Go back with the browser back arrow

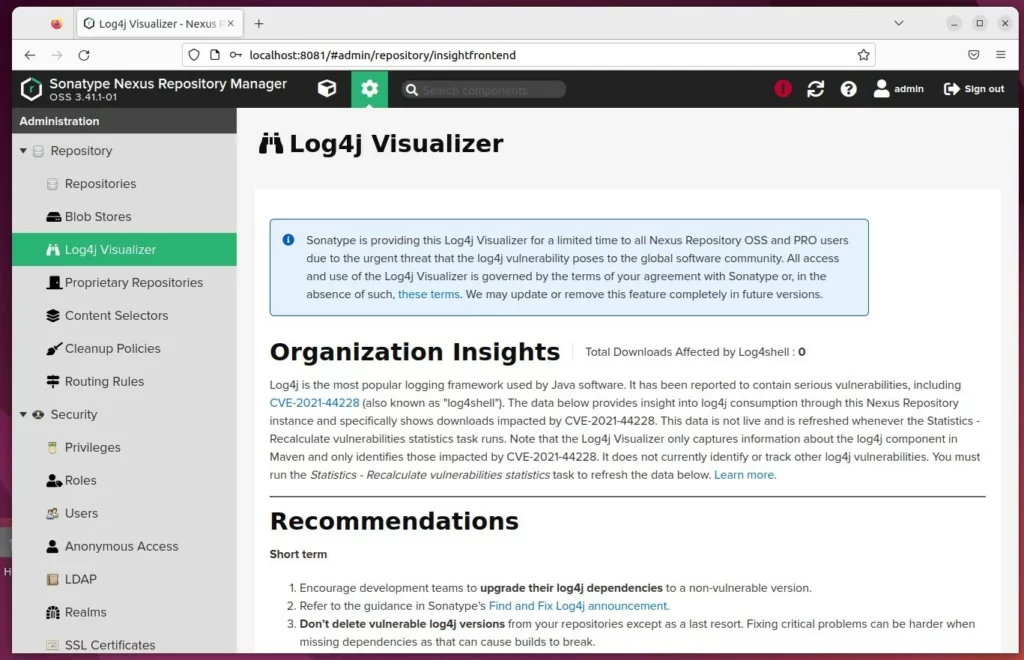(x=30, y=55)
